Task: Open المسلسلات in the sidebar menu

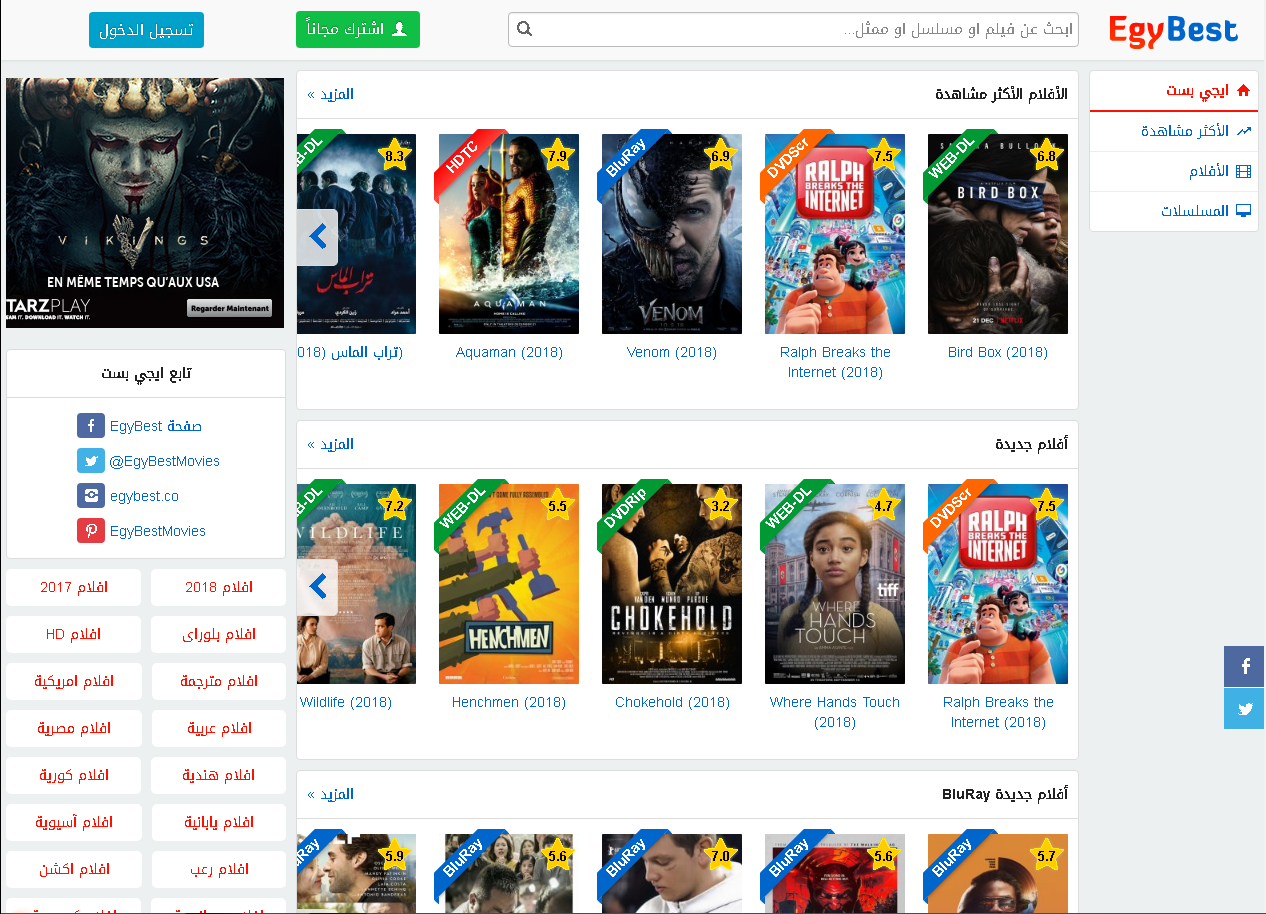Action: point(1174,211)
